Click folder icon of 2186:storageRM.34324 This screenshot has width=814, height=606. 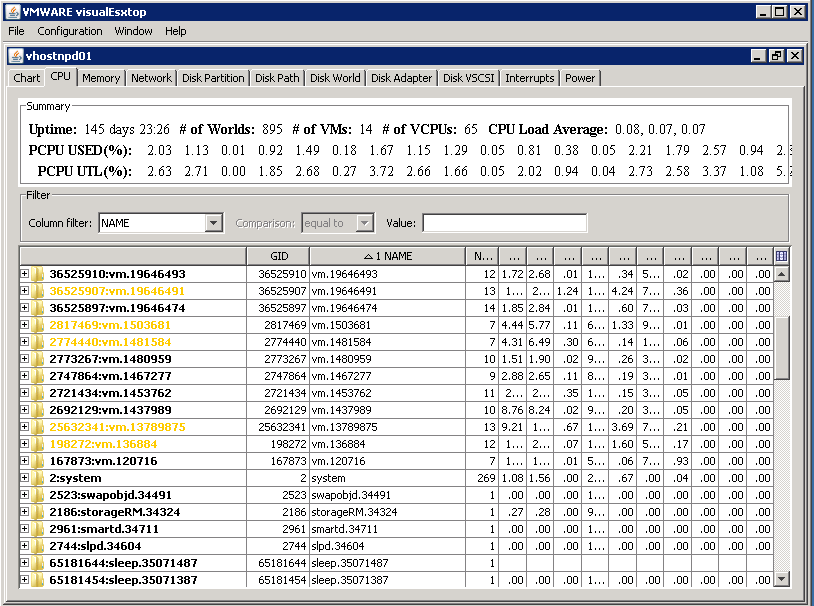[x=37, y=512]
